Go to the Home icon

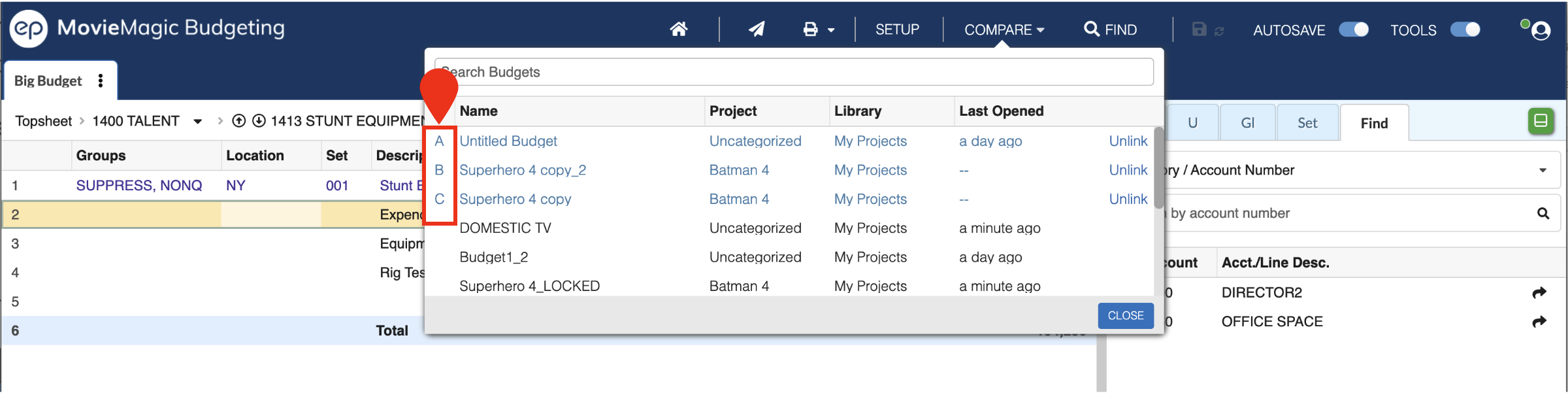point(679,29)
